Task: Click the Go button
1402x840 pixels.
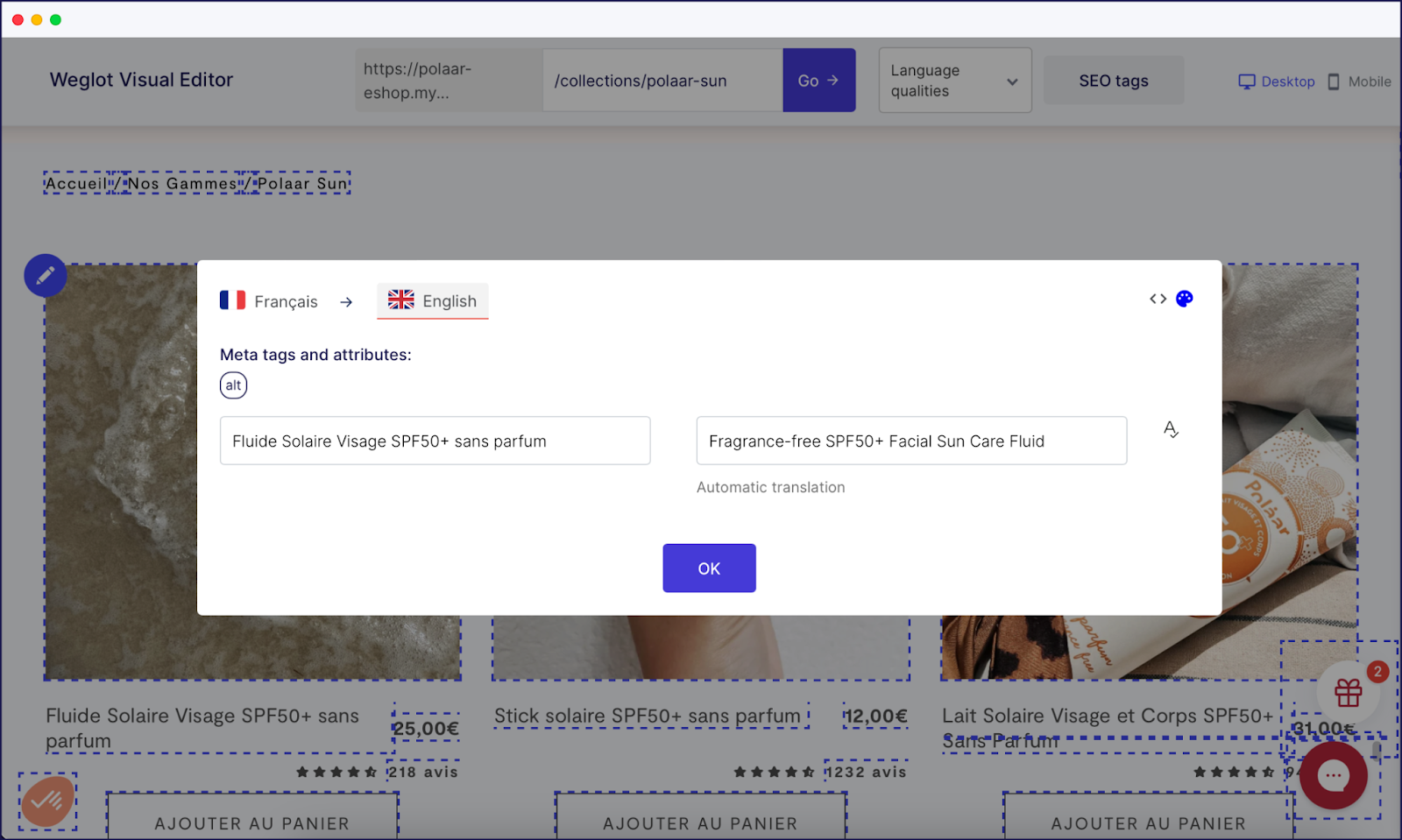Action: coord(818,81)
